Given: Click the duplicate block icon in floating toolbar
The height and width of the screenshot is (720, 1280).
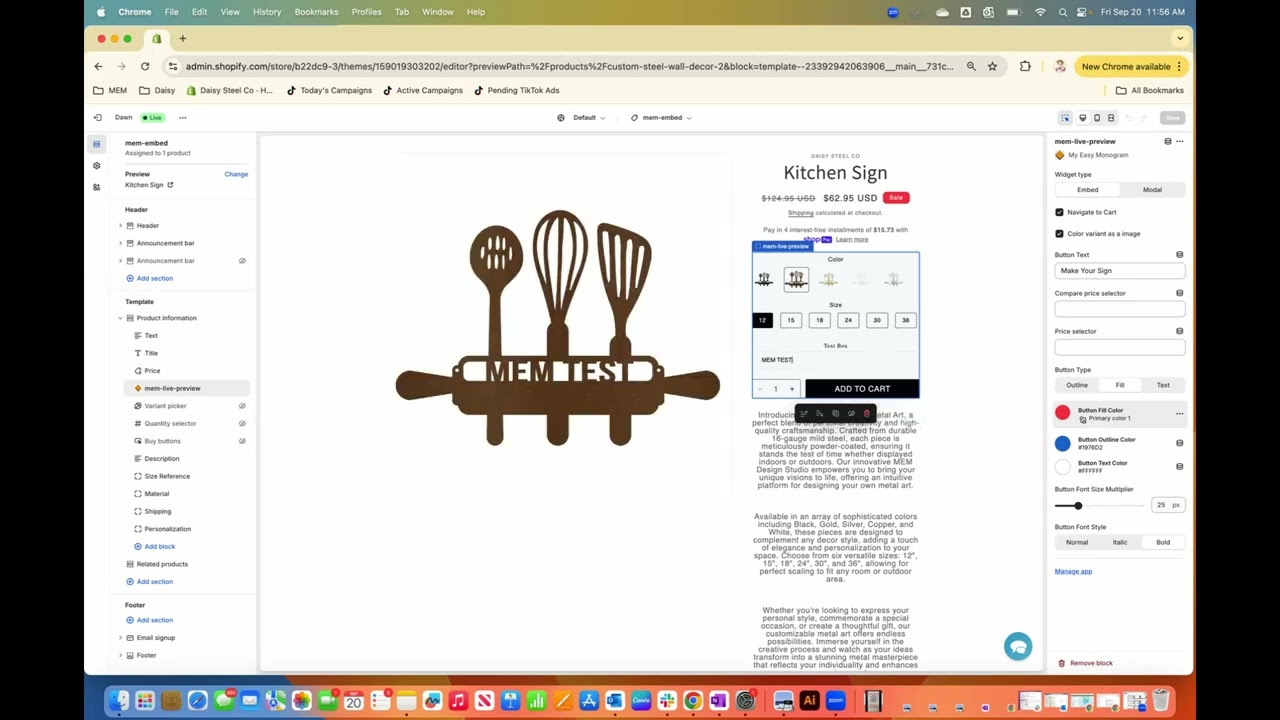Looking at the screenshot, I should click(835, 414).
